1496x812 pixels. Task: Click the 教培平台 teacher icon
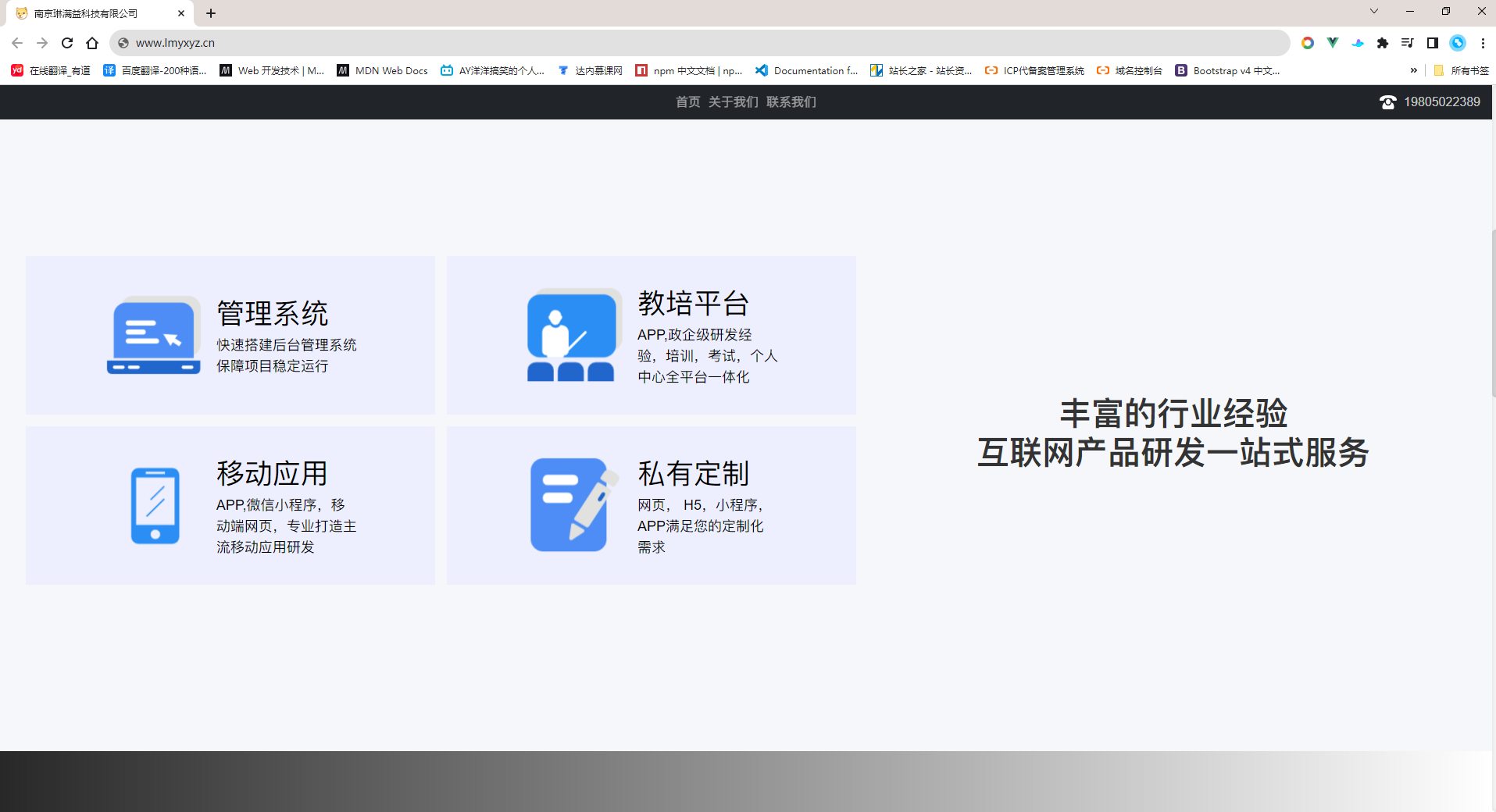point(573,335)
